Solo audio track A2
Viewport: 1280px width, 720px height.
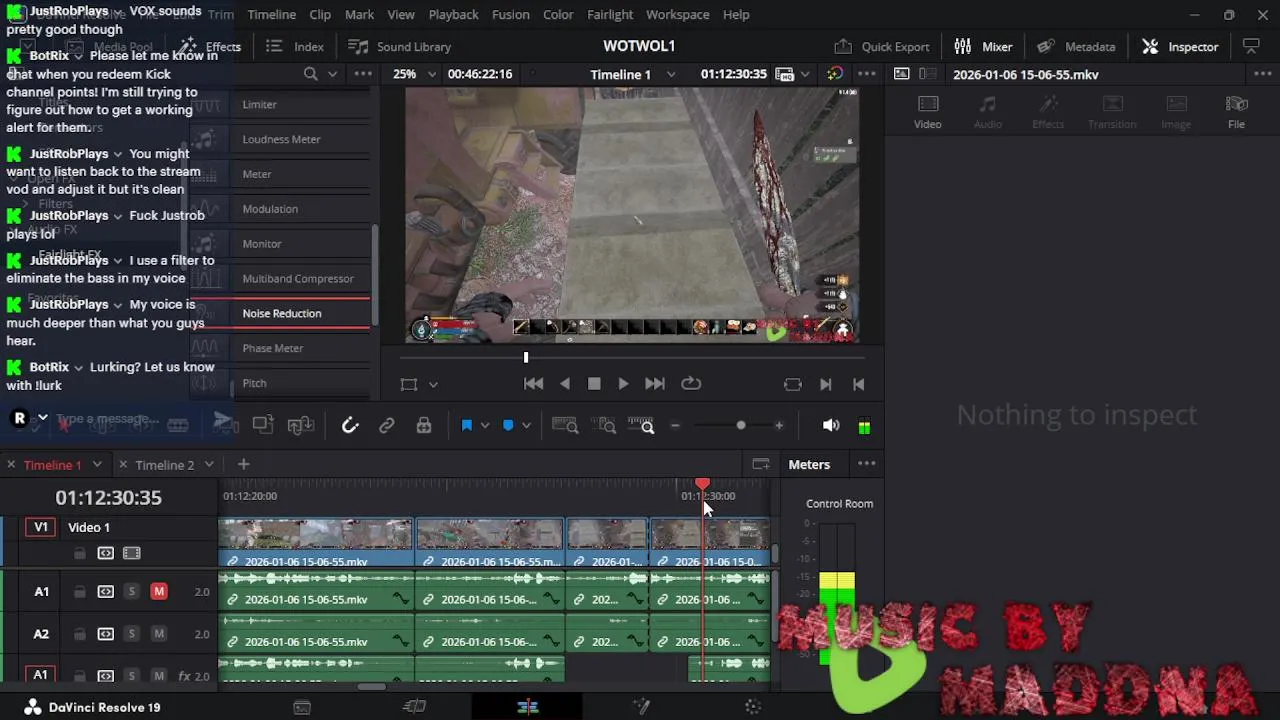pyautogui.click(x=131, y=634)
